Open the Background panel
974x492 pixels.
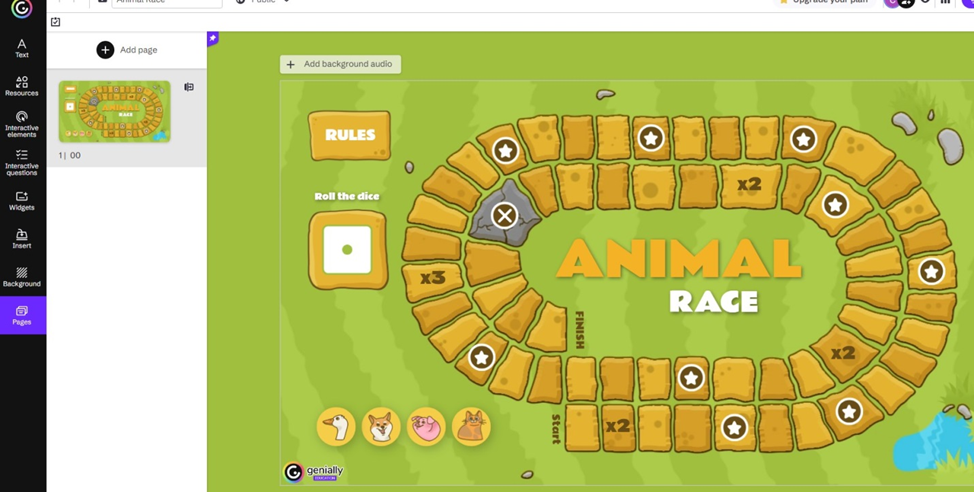click(x=22, y=278)
